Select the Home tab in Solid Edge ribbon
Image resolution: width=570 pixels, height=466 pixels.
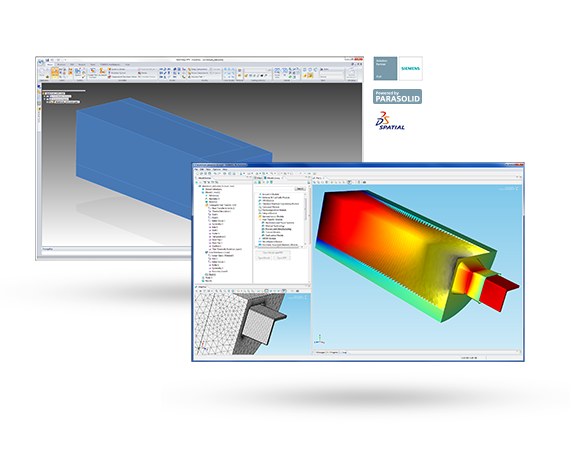(50, 65)
